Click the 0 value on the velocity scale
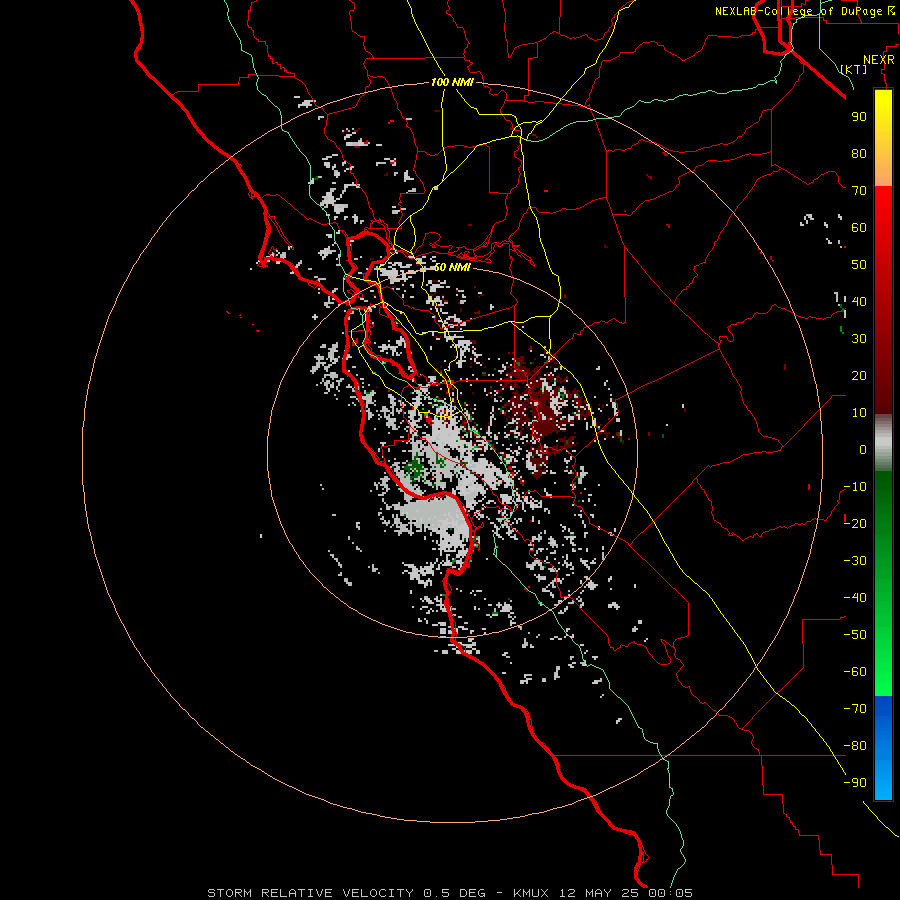900x900 pixels. click(x=863, y=449)
